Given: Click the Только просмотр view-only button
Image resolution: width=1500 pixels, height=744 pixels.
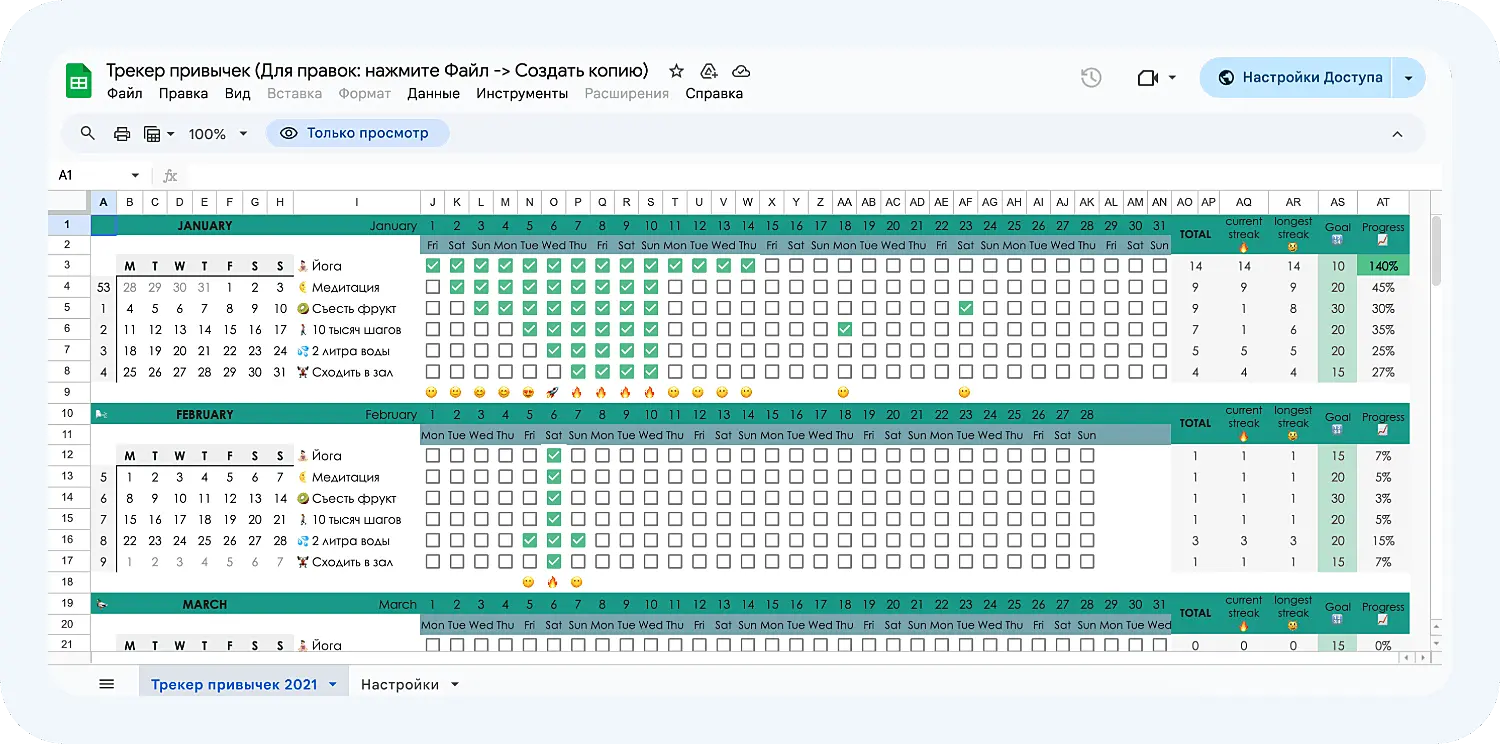Looking at the screenshot, I should coord(357,133).
